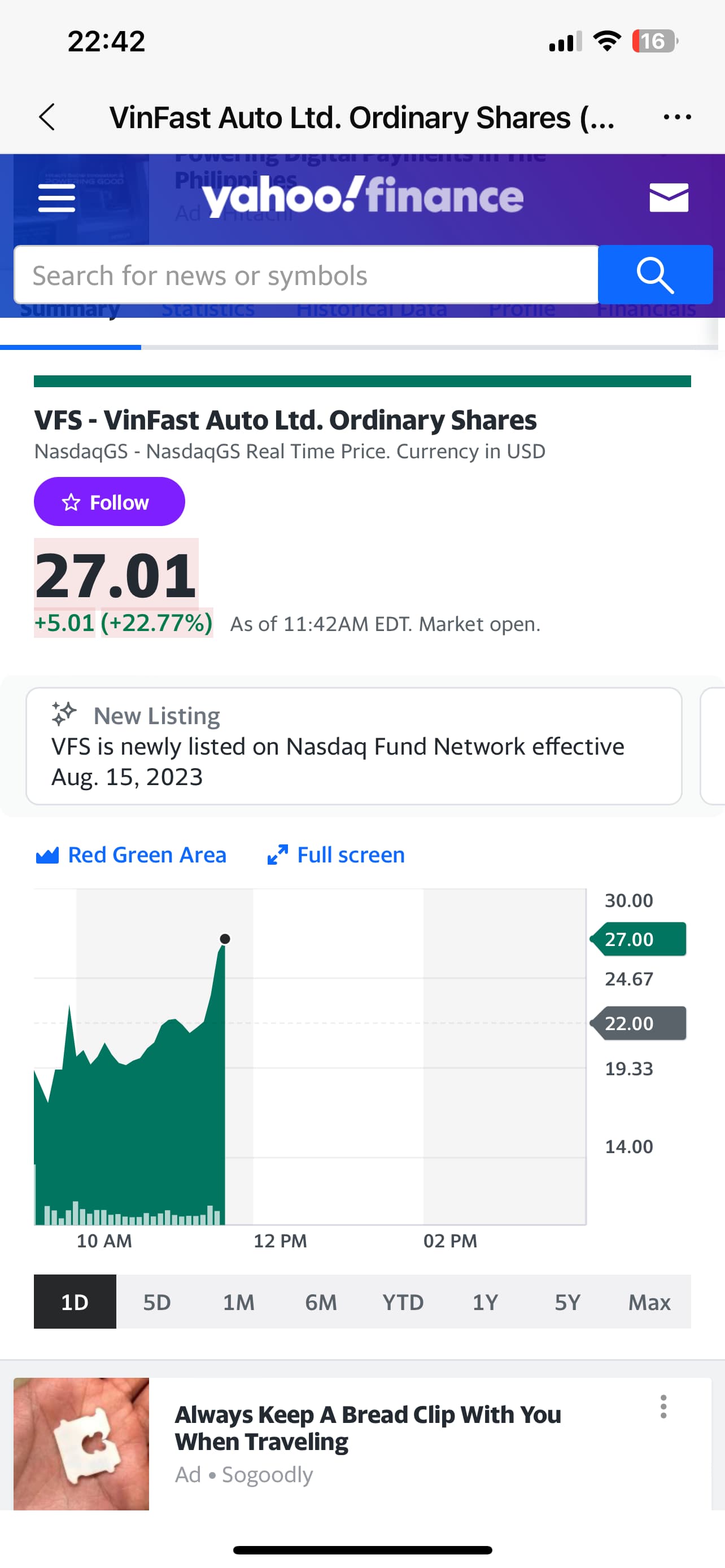Screen dimensions: 725x1568
Task: Change chart type from Red Green Area
Action: (132, 855)
